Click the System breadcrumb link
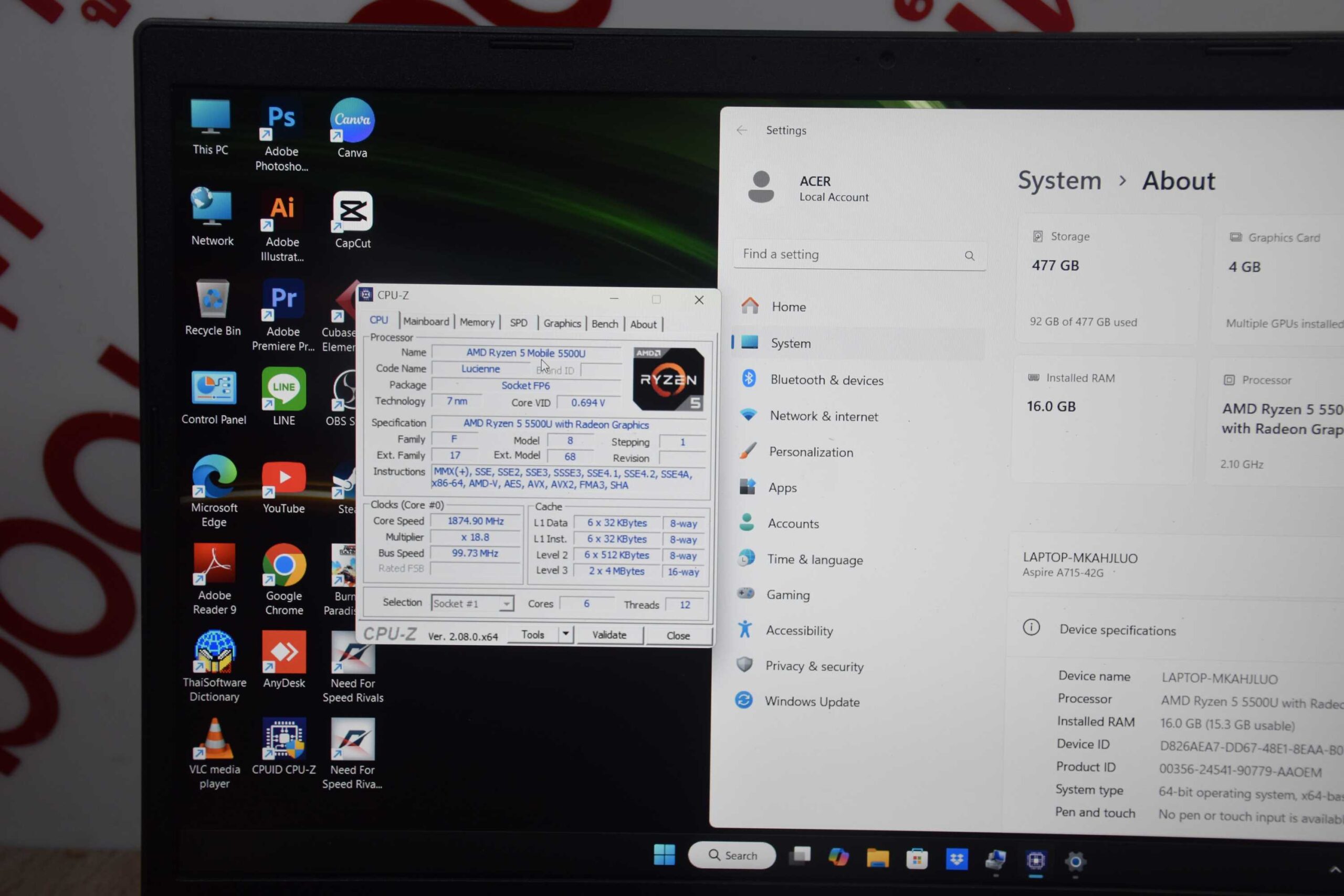 coord(1059,181)
